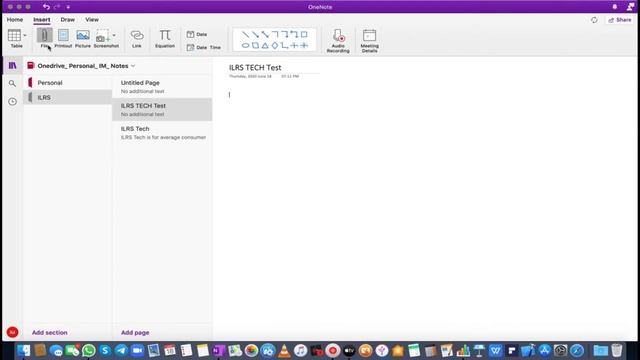Show recent notes clock icon
The width and height of the screenshot is (640, 360).
[12, 102]
